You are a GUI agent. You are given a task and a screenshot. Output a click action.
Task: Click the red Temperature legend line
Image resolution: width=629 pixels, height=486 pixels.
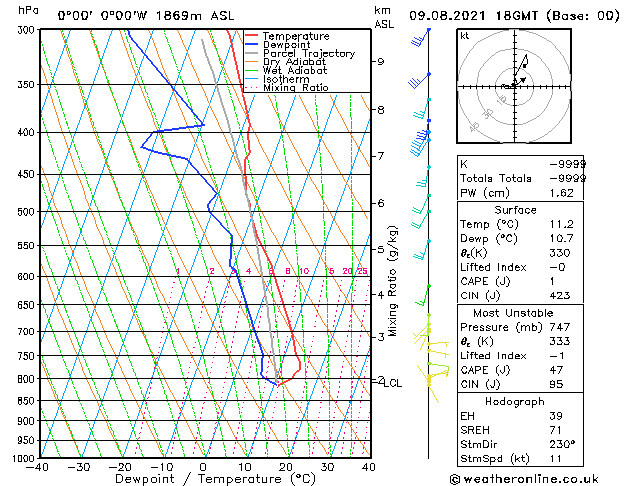click(x=252, y=36)
